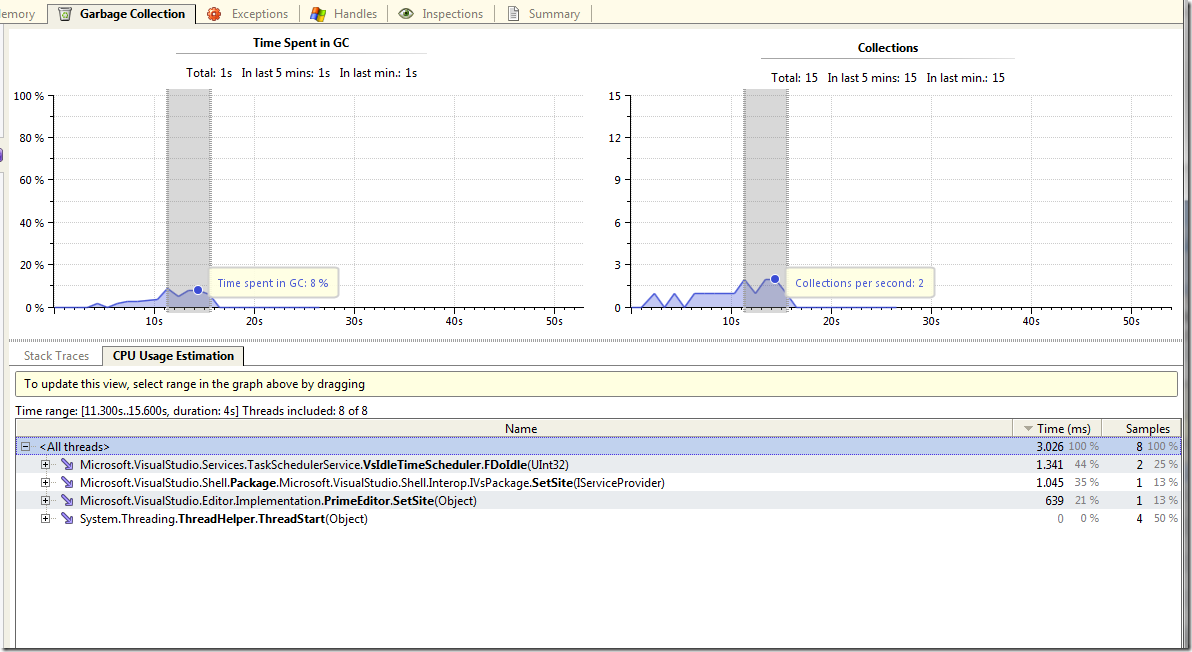Click the 'Time Spent in GC' chart title
The width and height of the screenshot is (1192, 652).
pyautogui.click(x=301, y=43)
